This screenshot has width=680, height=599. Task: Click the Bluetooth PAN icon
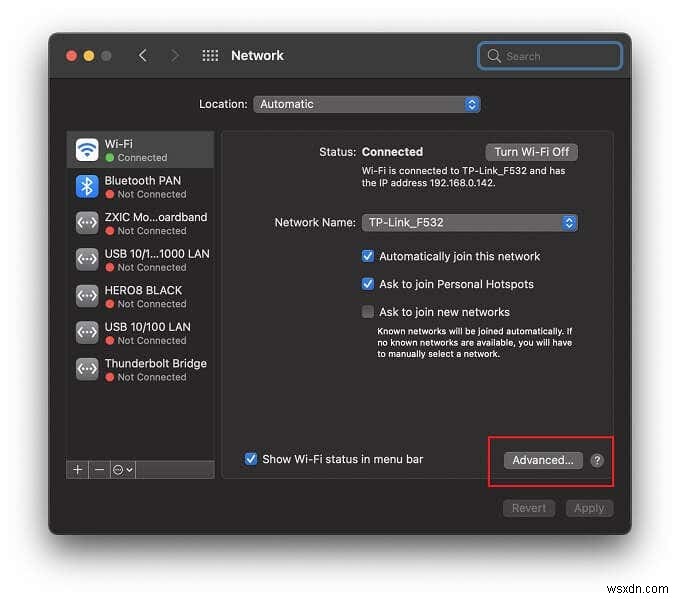click(87, 187)
